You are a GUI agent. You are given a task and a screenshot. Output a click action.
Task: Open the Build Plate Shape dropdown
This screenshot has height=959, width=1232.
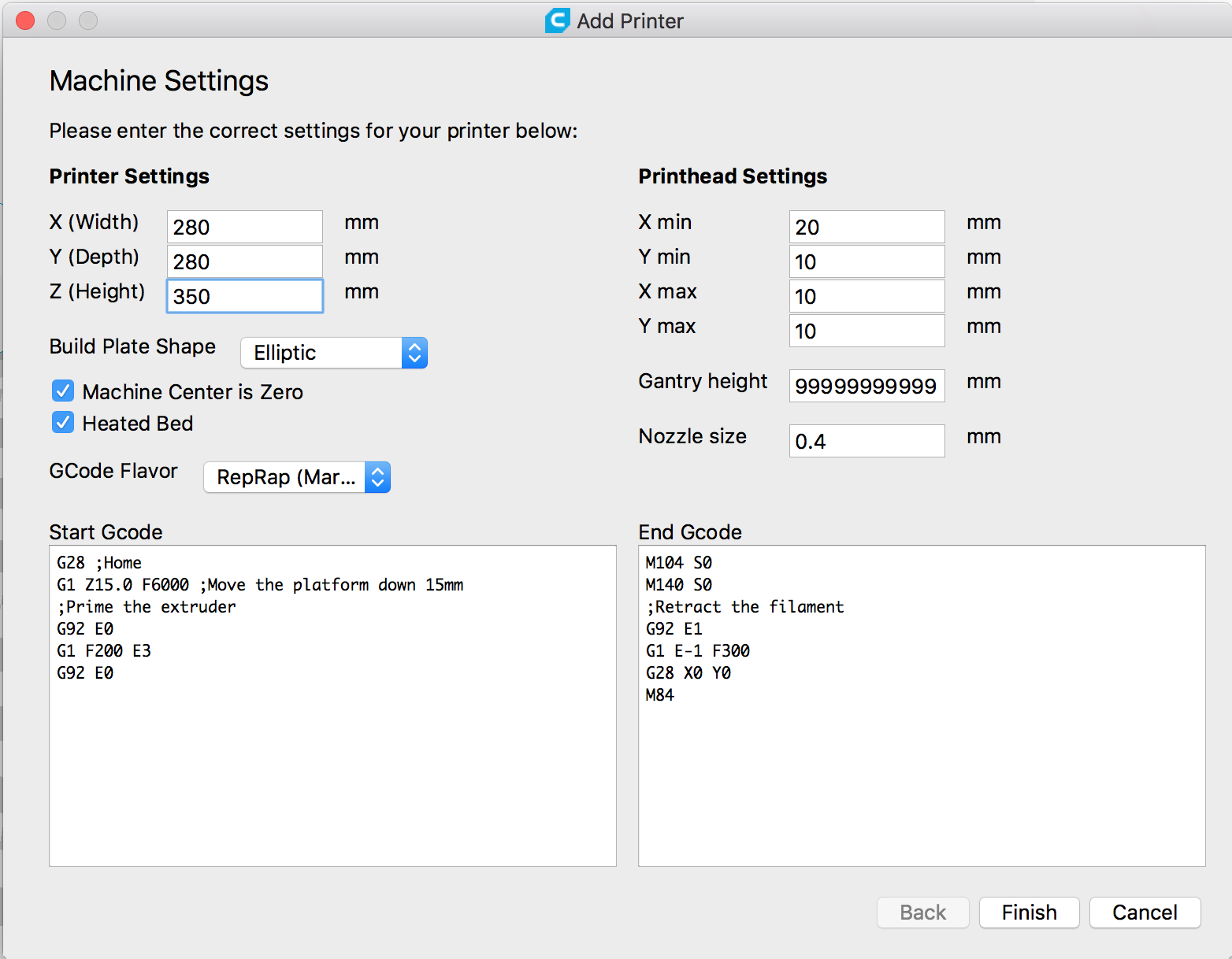334,353
